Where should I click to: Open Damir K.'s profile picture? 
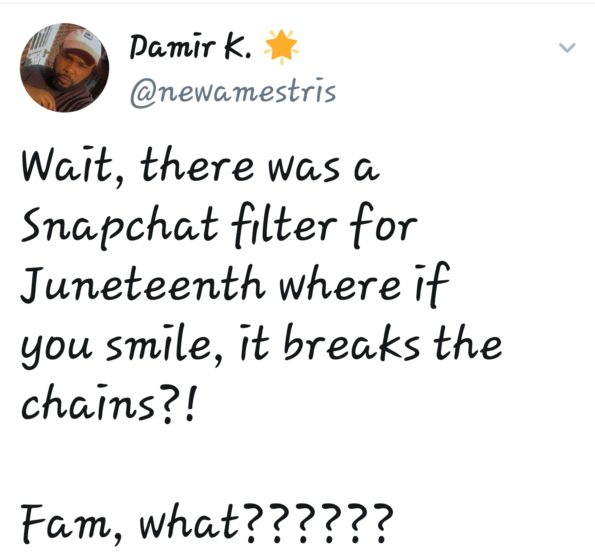(65, 68)
